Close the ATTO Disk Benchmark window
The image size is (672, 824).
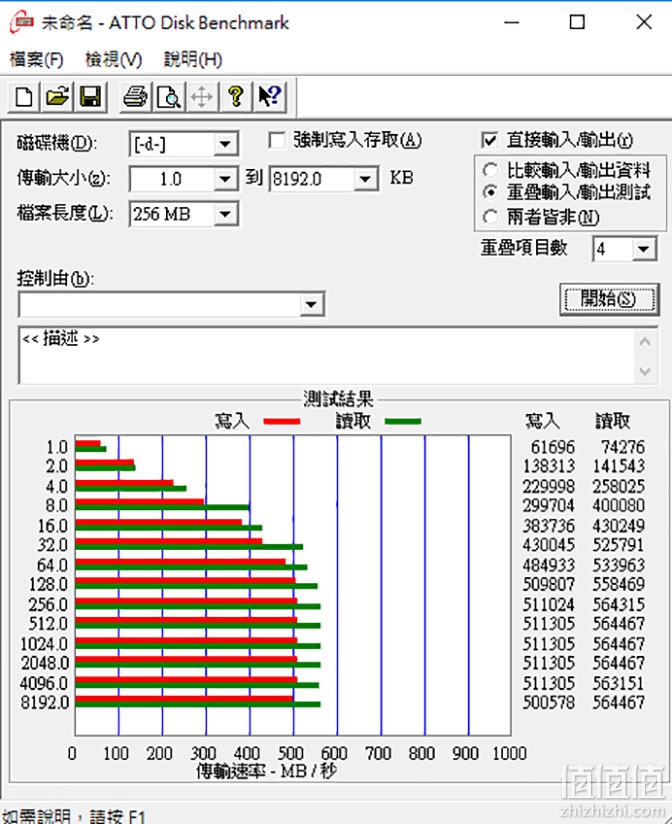pos(644,23)
